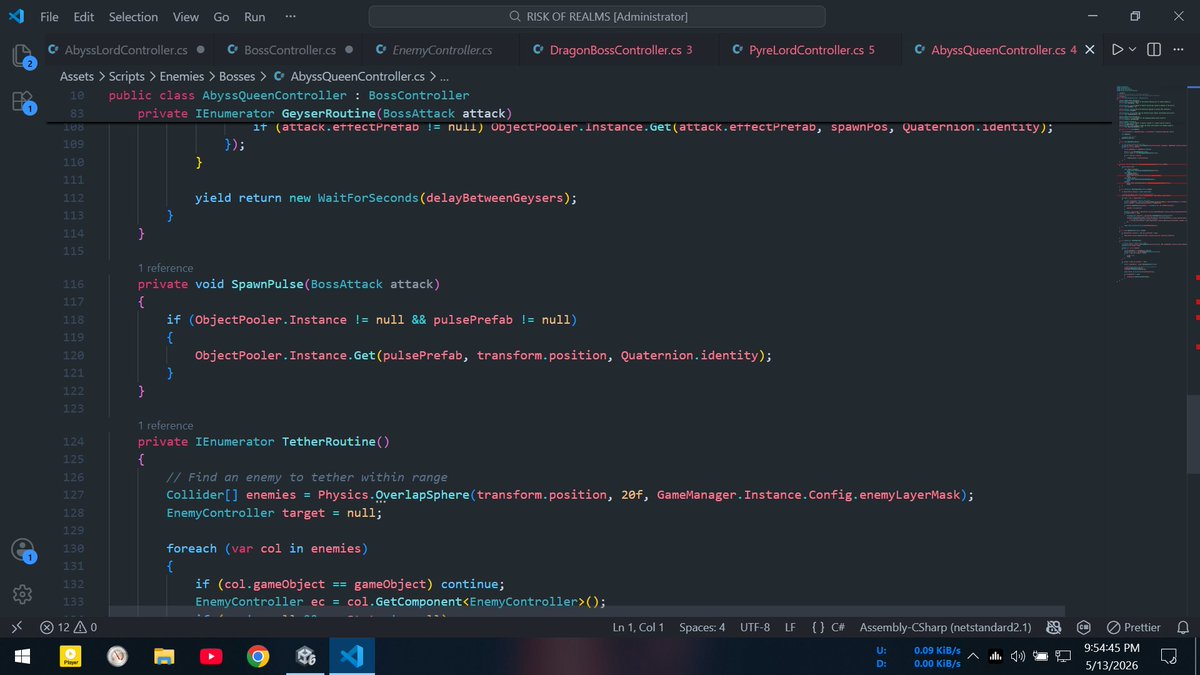Open the Manage gear menu
The width and height of the screenshot is (1200, 675).
pos(22,594)
